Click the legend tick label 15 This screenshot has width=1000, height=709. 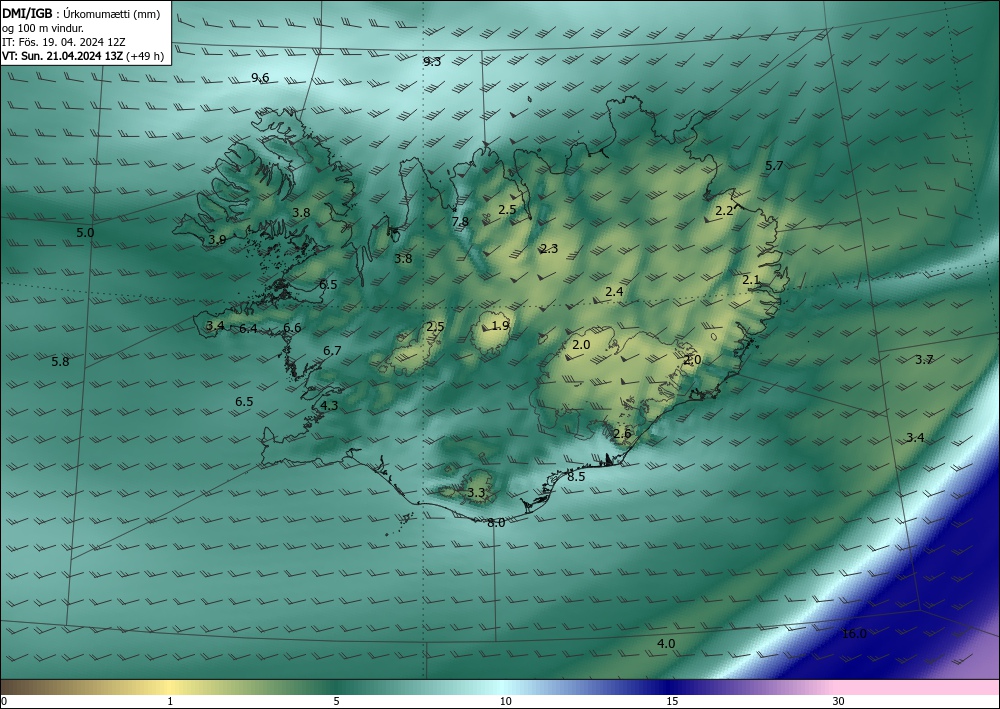point(672,701)
